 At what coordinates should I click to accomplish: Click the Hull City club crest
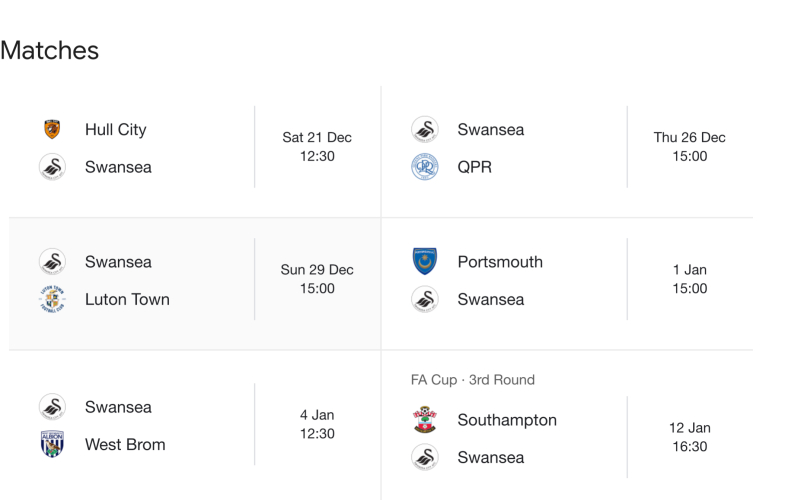[52, 129]
